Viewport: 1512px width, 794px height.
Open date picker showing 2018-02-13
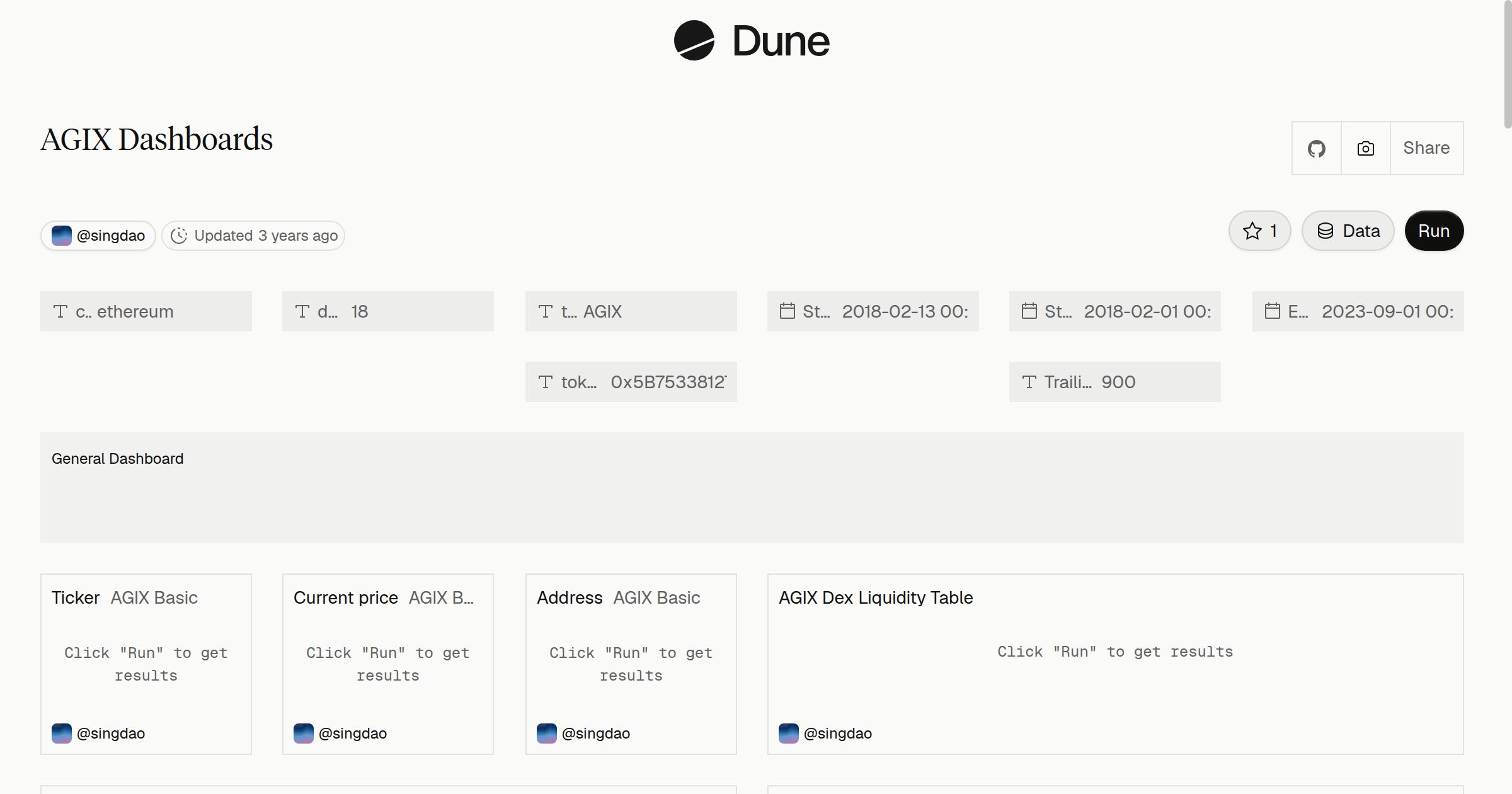coord(873,311)
